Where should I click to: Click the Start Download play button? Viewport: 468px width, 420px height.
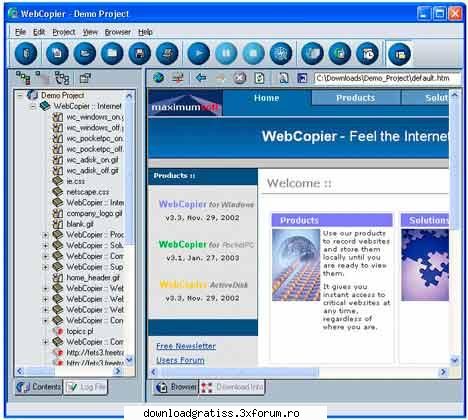(199, 53)
